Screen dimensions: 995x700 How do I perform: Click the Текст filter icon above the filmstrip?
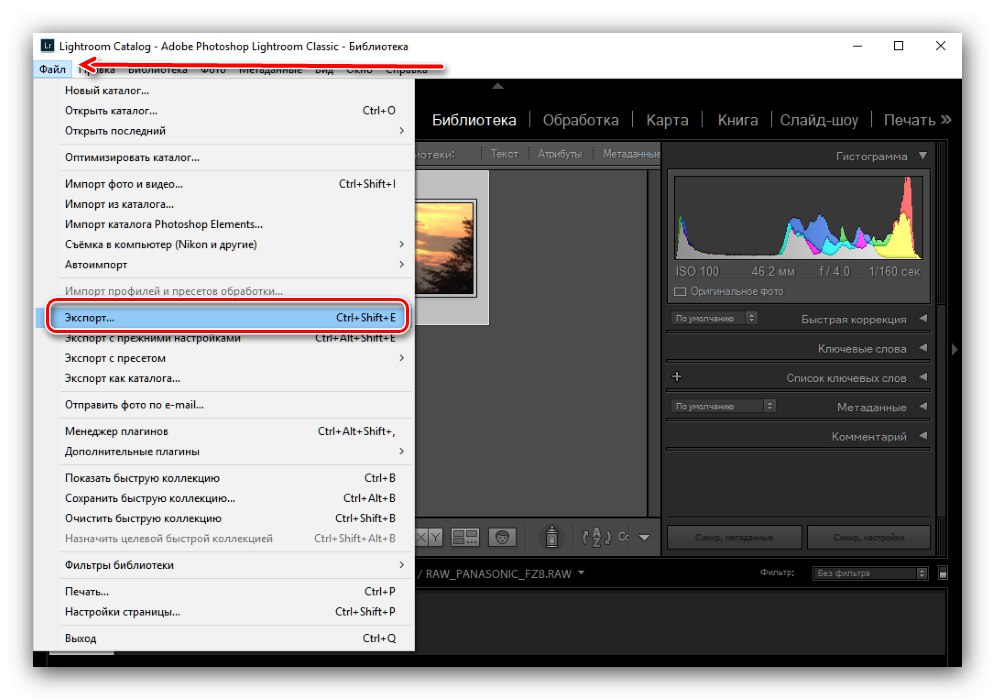pos(504,154)
